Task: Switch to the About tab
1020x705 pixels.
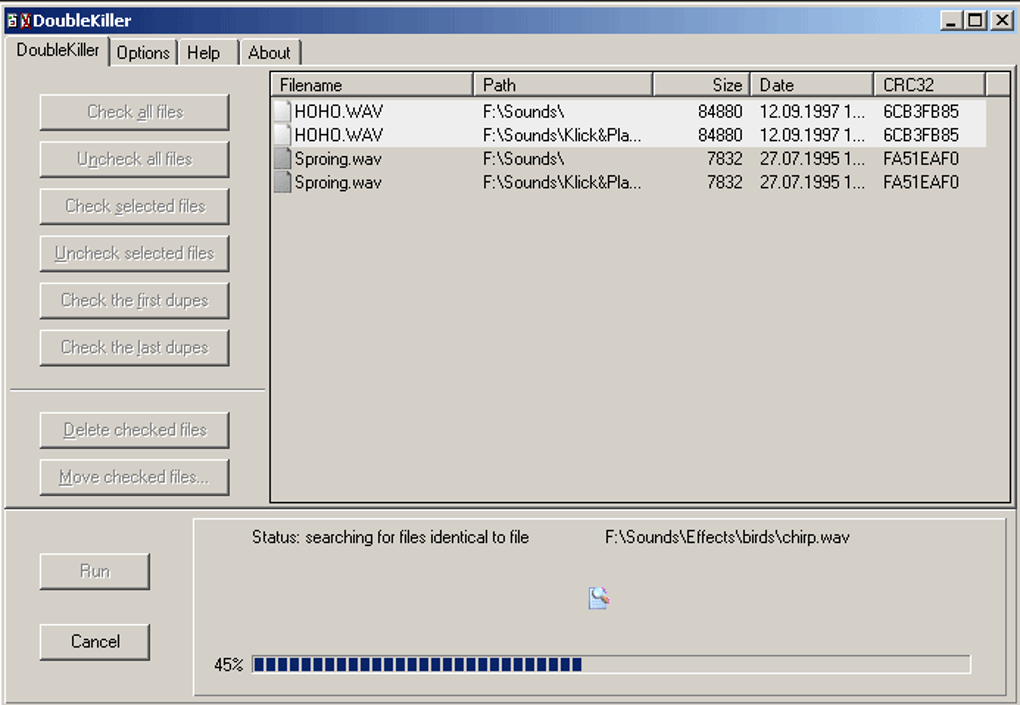Action: click(x=269, y=53)
